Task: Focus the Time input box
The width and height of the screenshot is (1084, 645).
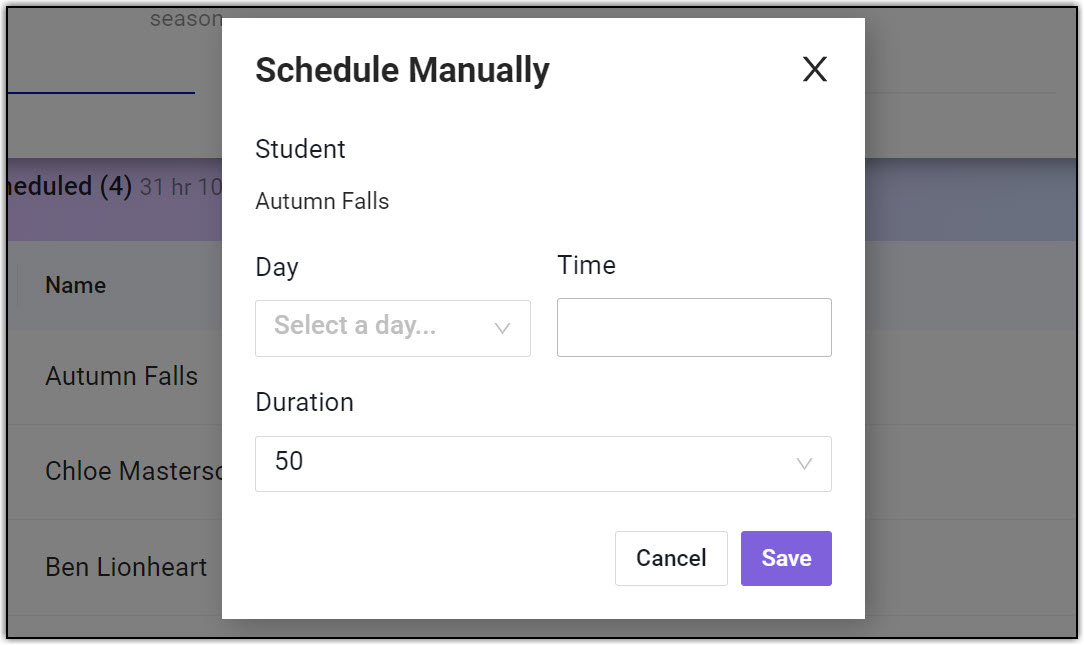Action: pos(694,327)
